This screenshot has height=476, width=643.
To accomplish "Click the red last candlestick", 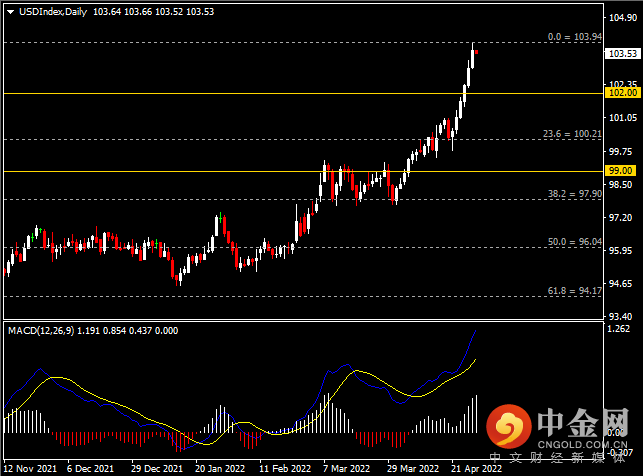I will (x=477, y=52).
